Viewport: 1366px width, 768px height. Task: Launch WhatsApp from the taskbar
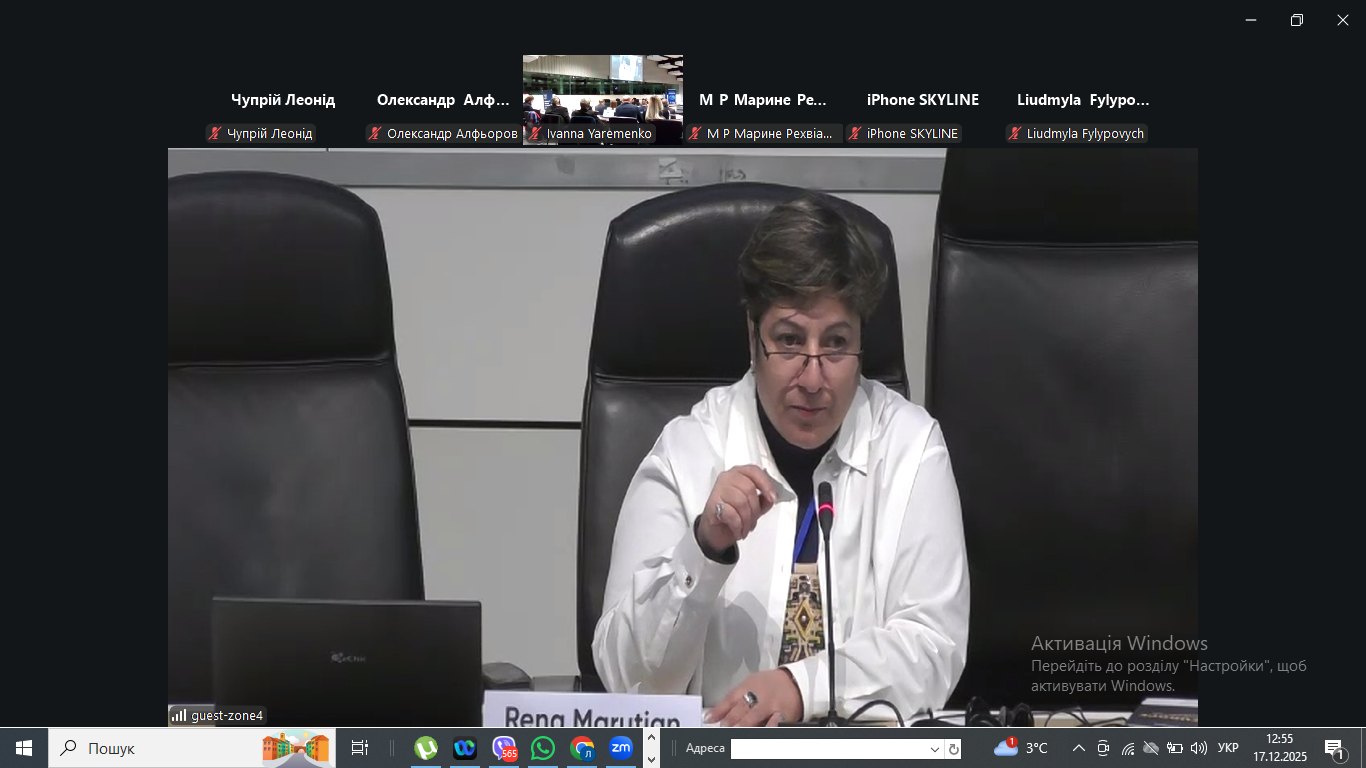(543, 748)
